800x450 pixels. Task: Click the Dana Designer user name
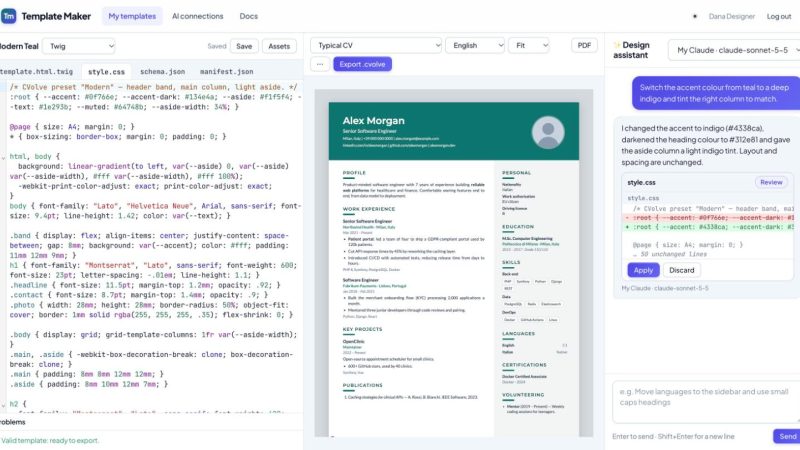[x=731, y=16]
